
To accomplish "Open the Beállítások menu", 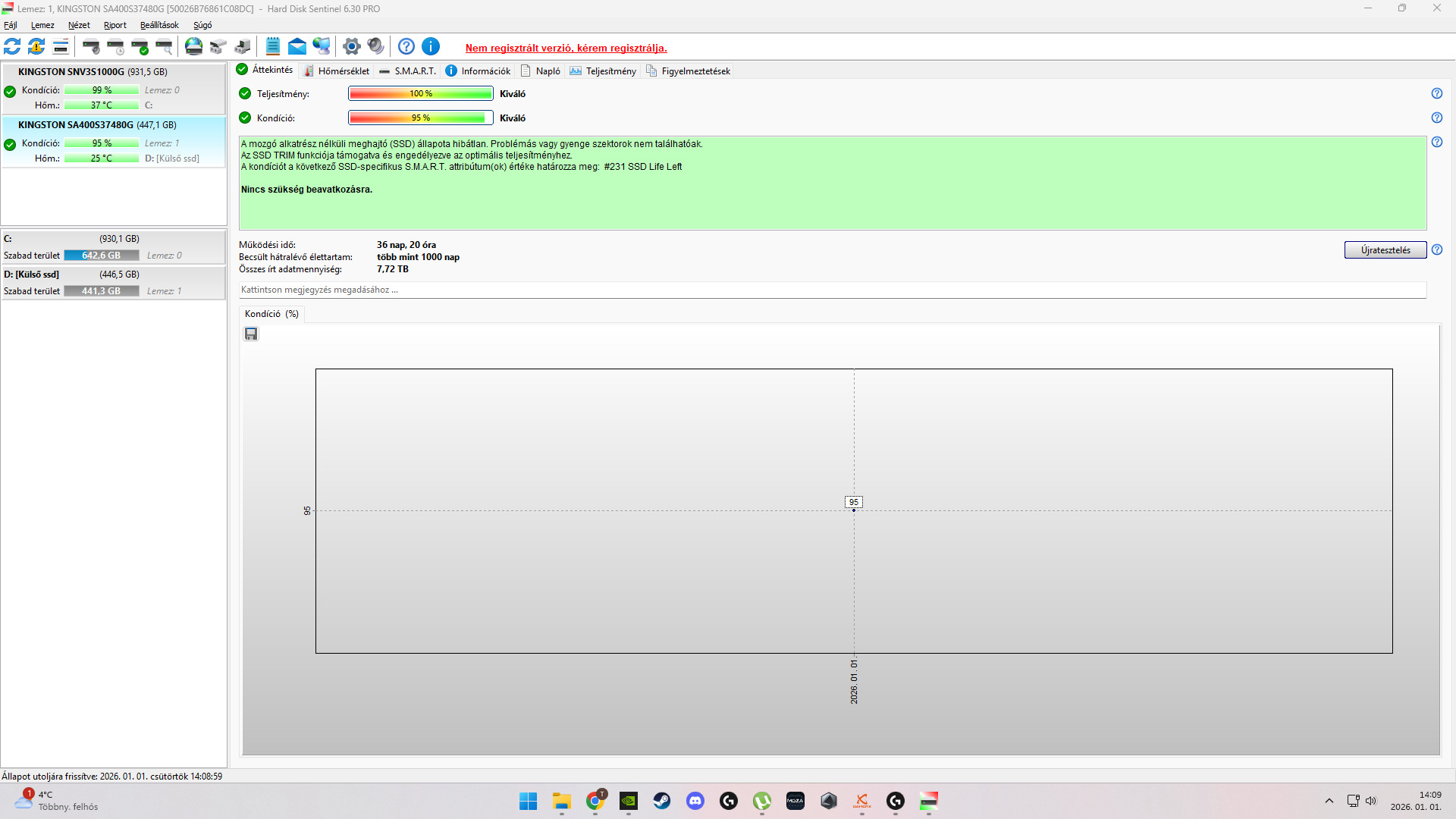I will click(159, 25).
